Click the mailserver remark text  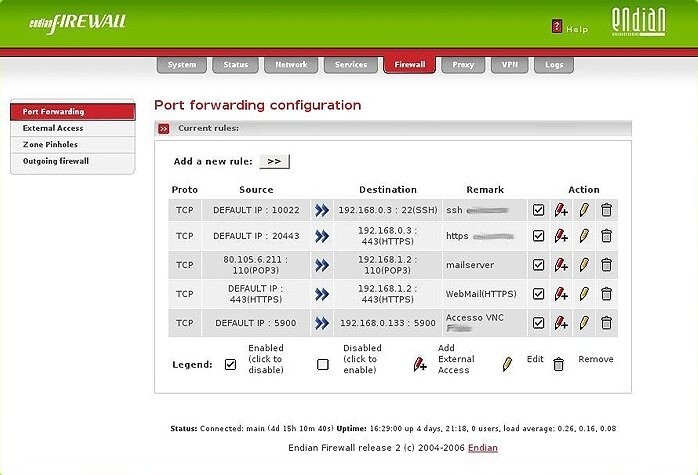470,265
